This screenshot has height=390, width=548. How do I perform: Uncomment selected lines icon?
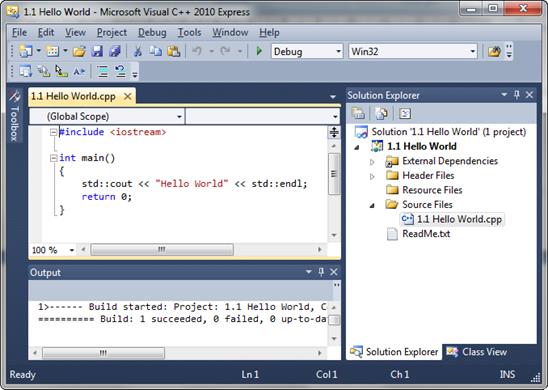tap(120, 71)
